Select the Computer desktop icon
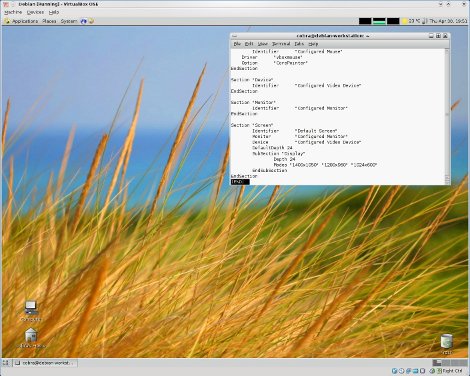 [x=31, y=311]
